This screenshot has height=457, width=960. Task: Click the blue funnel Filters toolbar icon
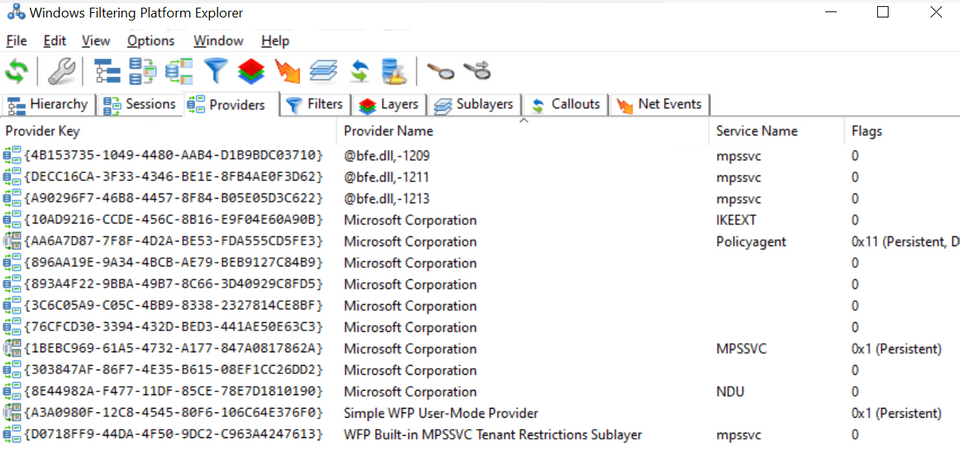(x=216, y=72)
